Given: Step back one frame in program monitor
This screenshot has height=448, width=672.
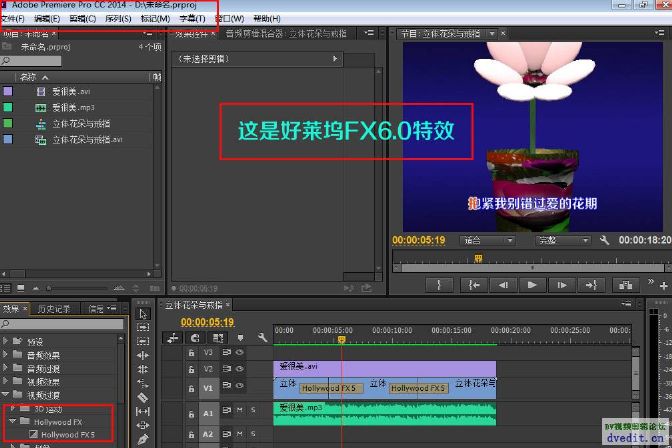Looking at the screenshot, I should click(x=503, y=285).
